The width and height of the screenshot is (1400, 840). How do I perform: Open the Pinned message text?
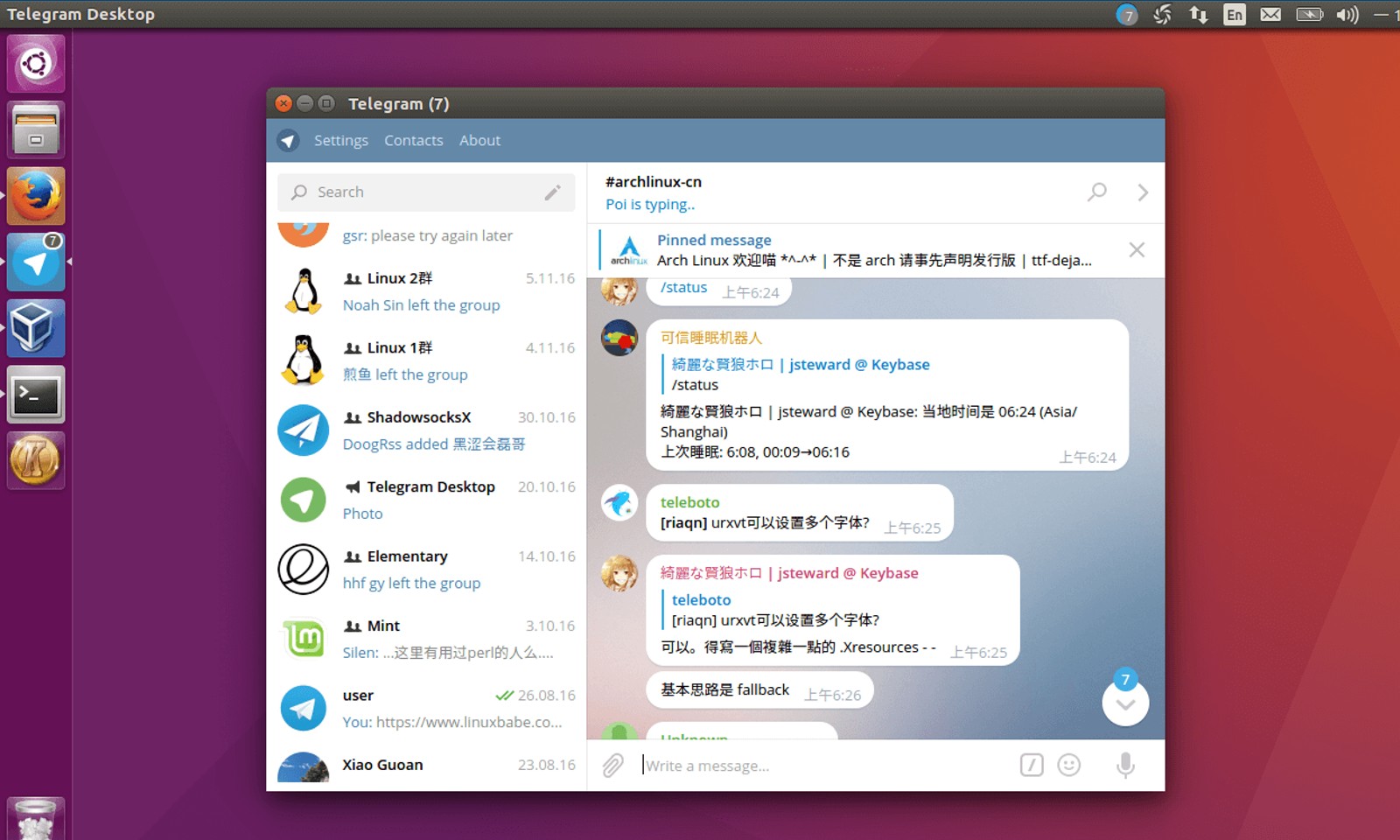click(x=873, y=260)
